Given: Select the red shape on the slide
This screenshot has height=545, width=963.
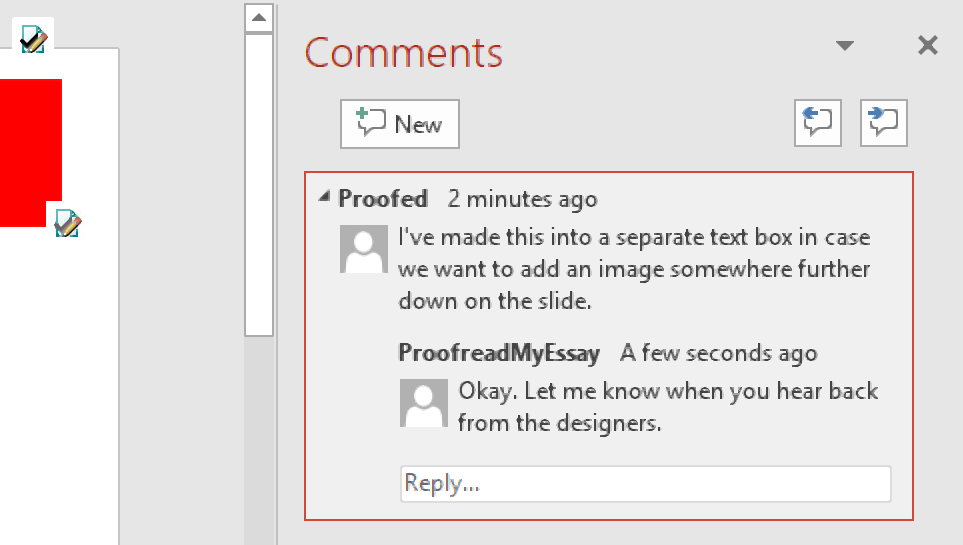Looking at the screenshot, I should tap(30, 150).
